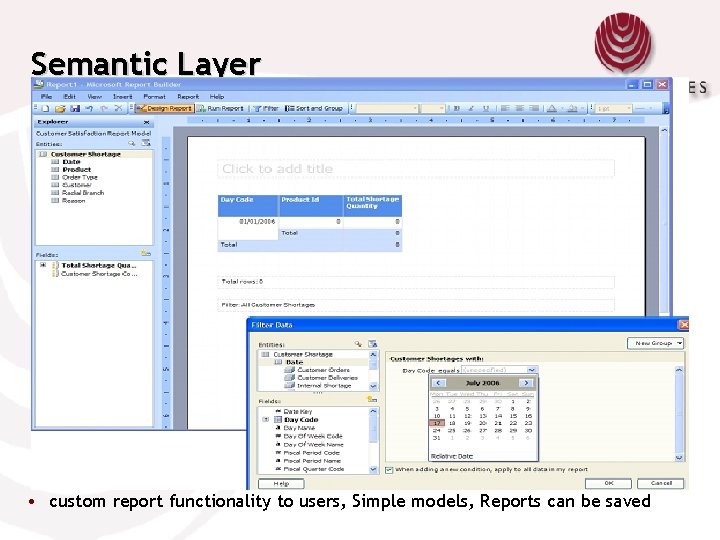Open the Format menu
This screenshot has height=540, width=720.
point(154,97)
